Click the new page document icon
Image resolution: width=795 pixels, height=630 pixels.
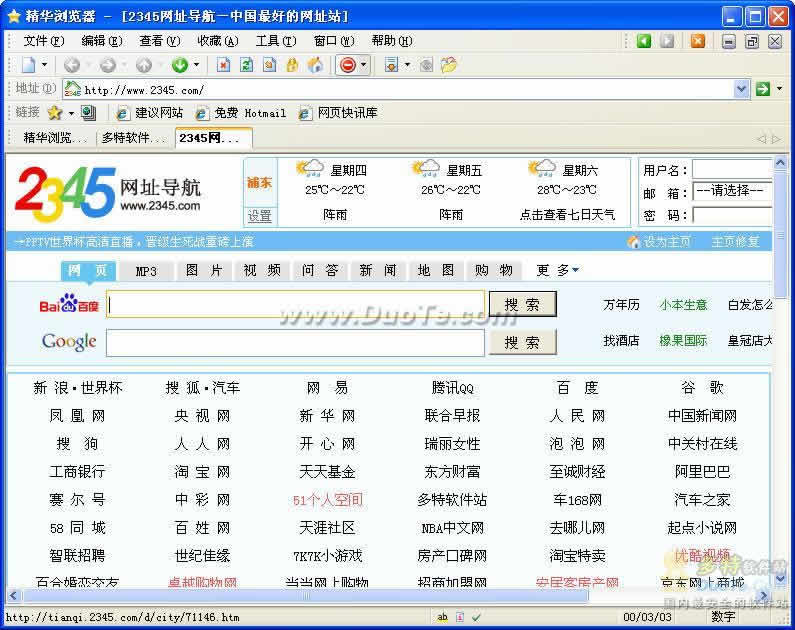tap(29, 65)
